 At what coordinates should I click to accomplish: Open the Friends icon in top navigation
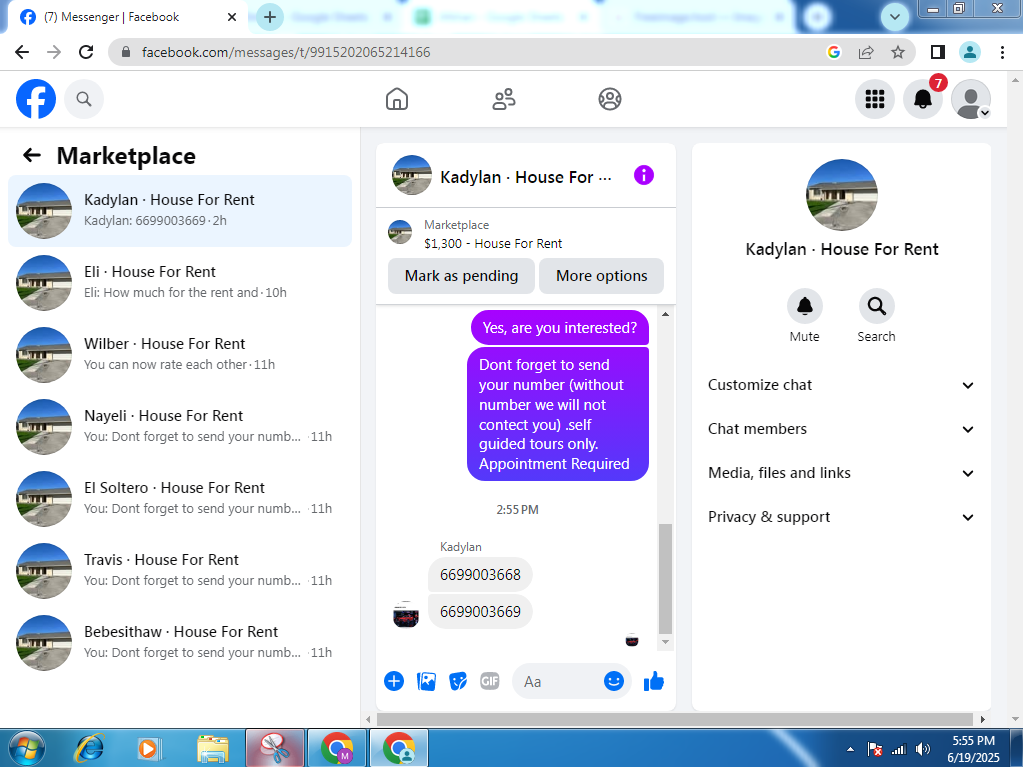[x=504, y=99]
